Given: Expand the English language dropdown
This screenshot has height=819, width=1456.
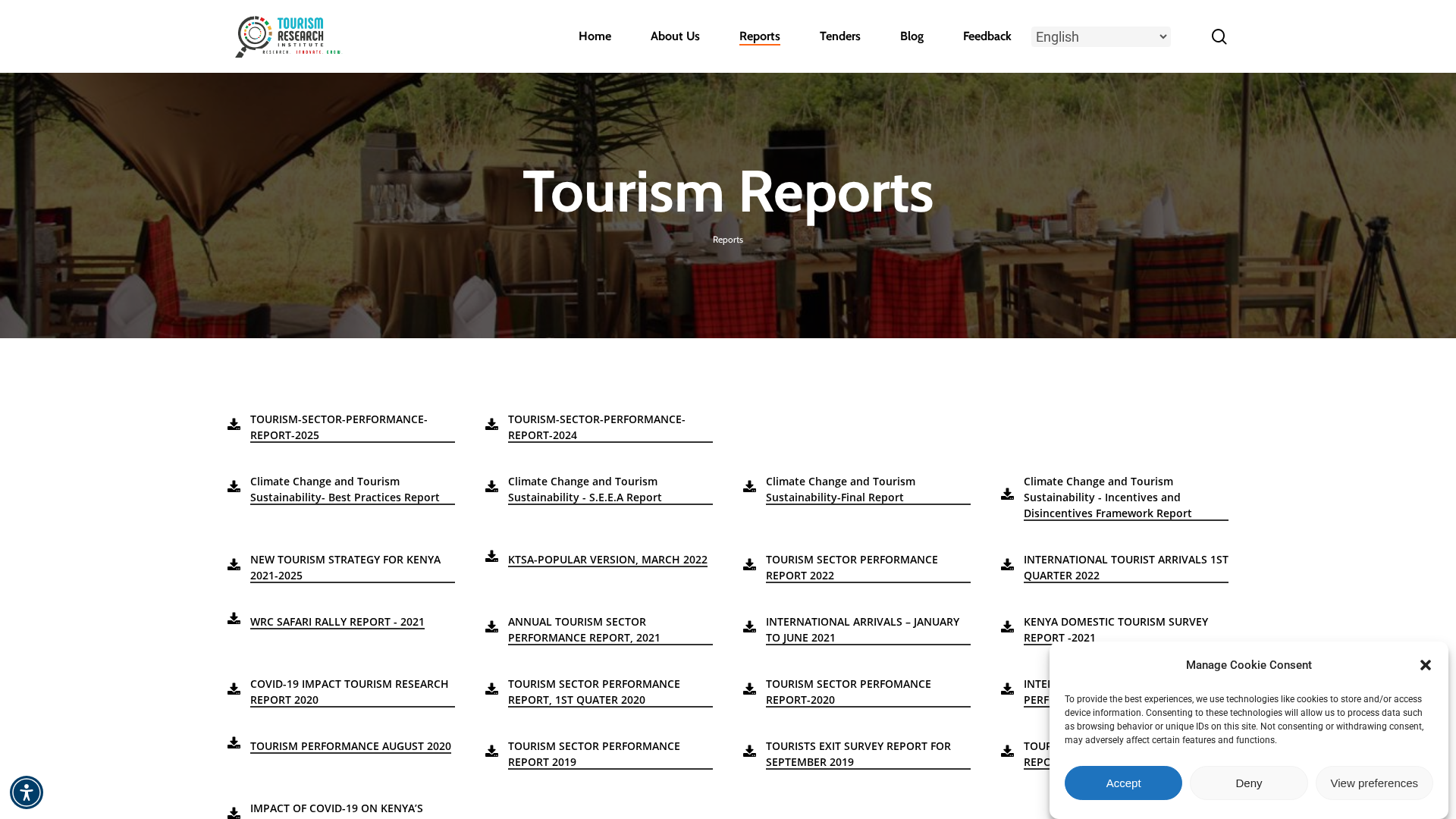Looking at the screenshot, I should [1101, 36].
